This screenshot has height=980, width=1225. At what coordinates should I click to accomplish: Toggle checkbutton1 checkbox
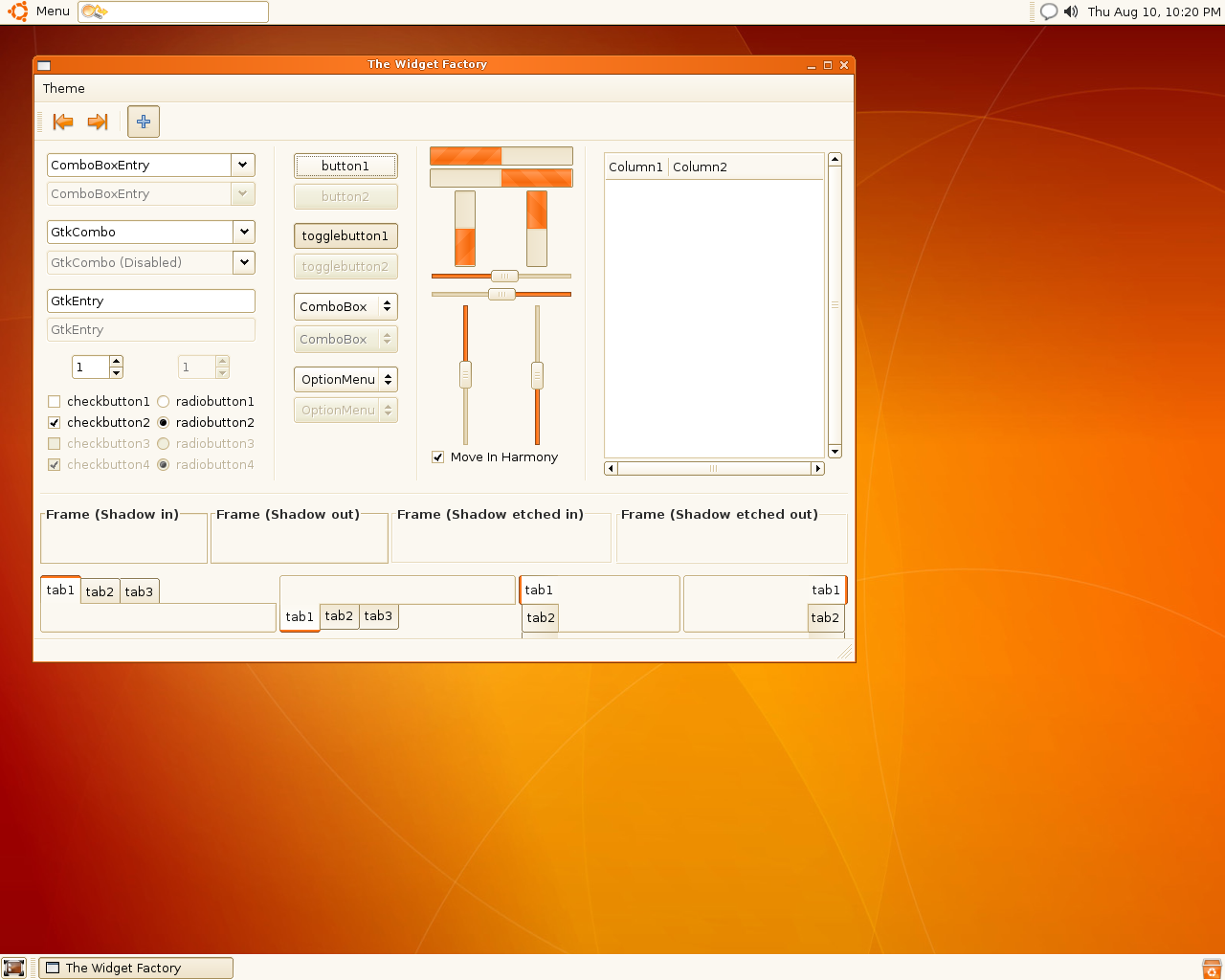tap(55, 402)
